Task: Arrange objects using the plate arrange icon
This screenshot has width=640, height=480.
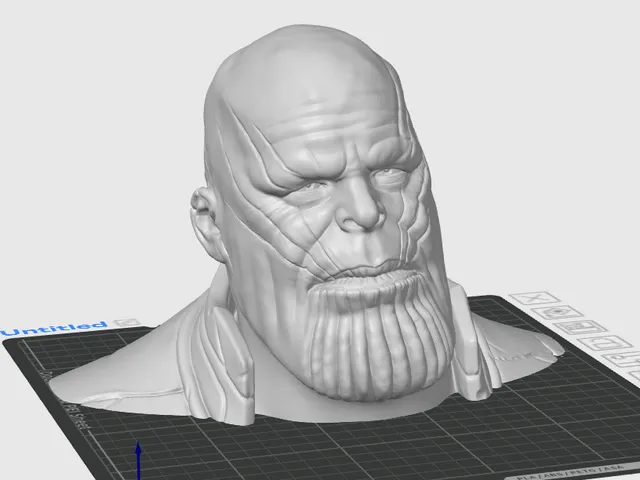Action: point(580,328)
